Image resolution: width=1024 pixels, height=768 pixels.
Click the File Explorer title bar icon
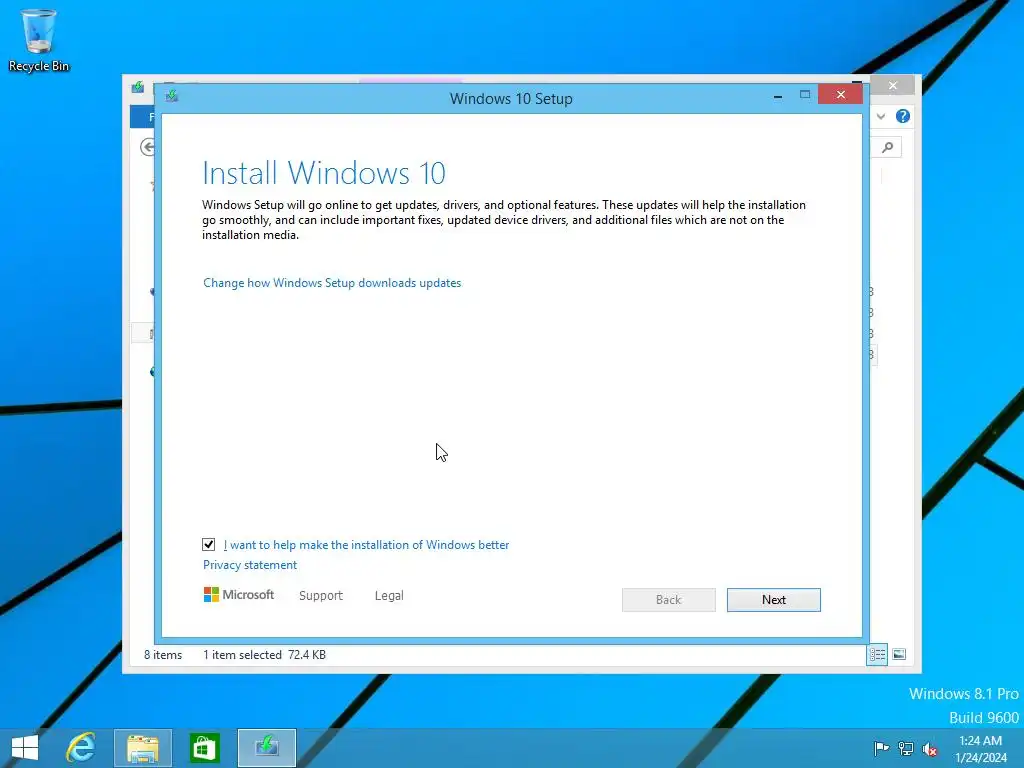[x=138, y=87]
